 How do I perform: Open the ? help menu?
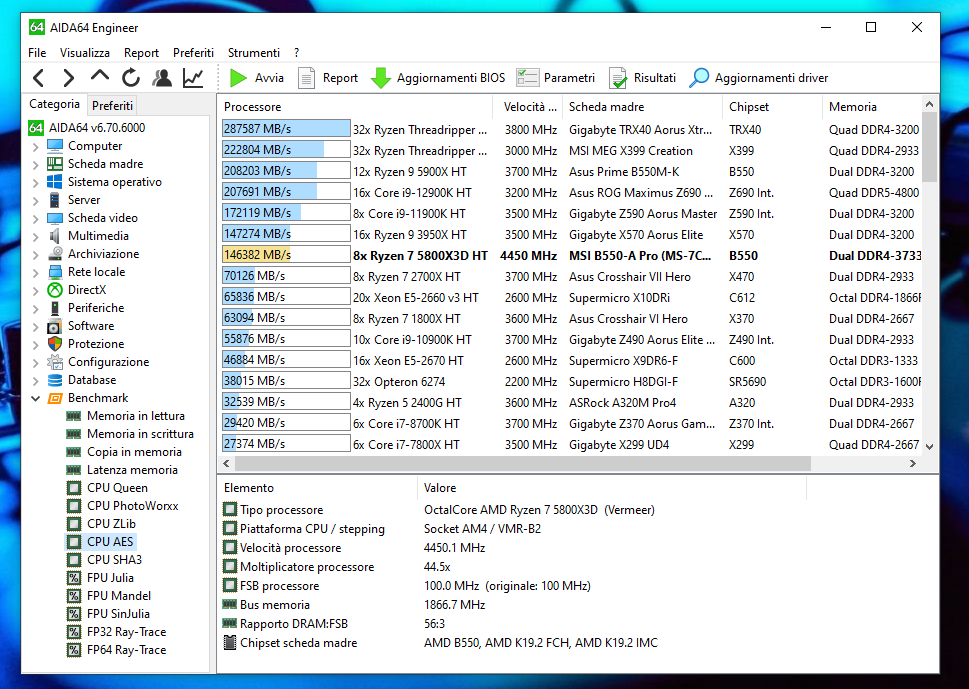(x=297, y=53)
